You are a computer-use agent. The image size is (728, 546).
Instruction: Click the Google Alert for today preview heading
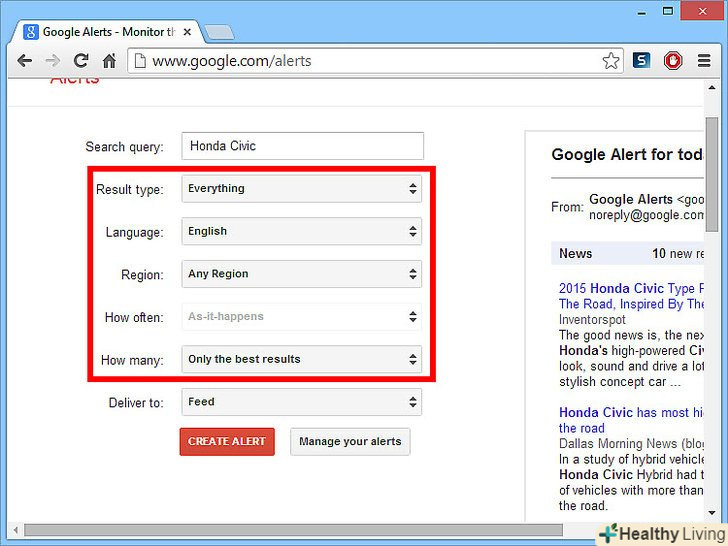(627, 155)
